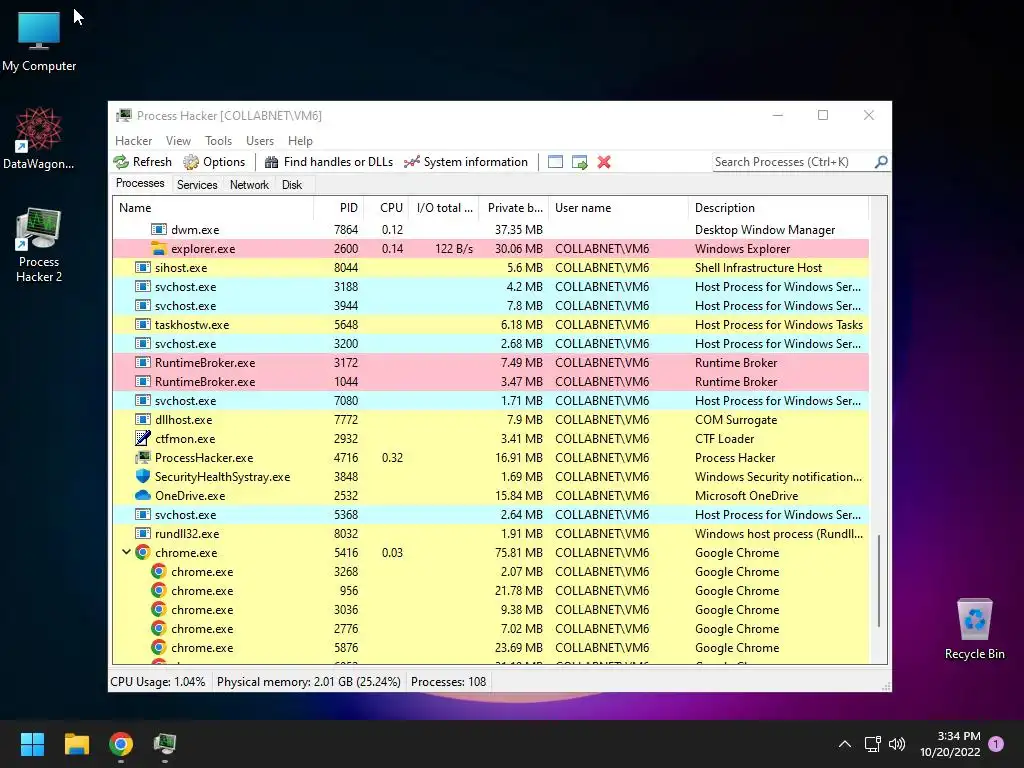The image size is (1024, 768).
Task: Click the rundll32.exe process icon
Action: [142, 534]
